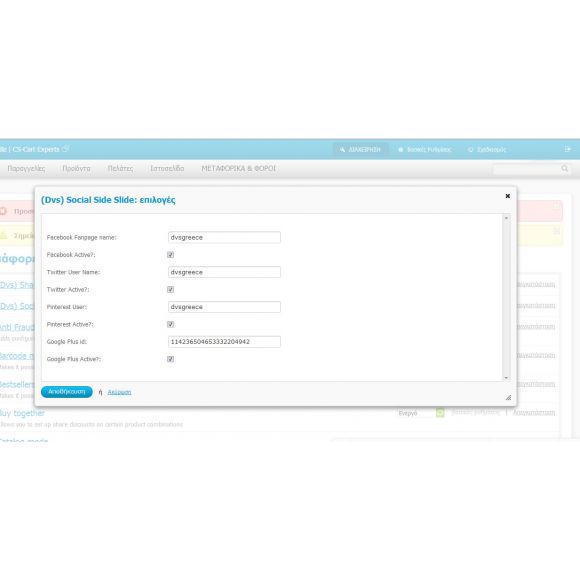Click Απεγκατάσταση in the Buy together row
Viewport: 580px width, 580px height.
pyautogui.click(x=534, y=412)
